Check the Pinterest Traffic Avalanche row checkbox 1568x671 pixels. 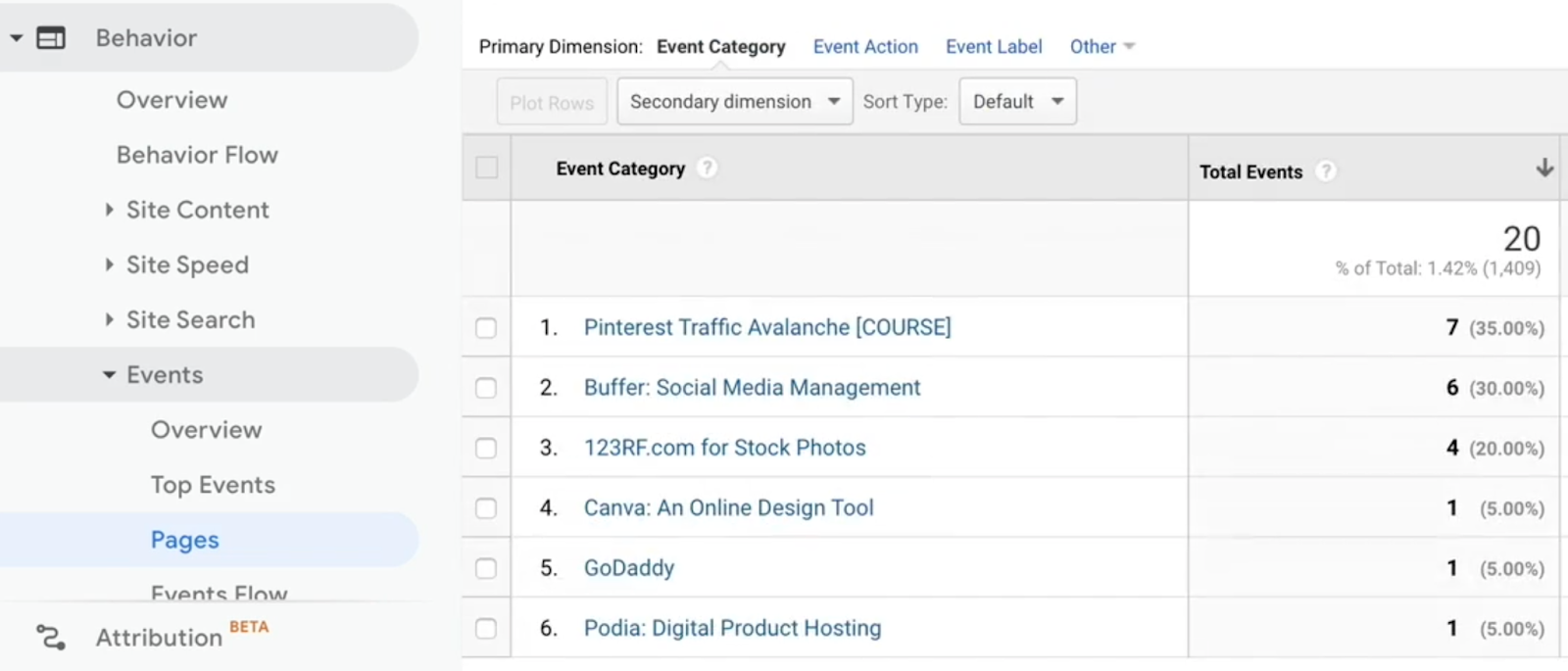(x=486, y=328)
